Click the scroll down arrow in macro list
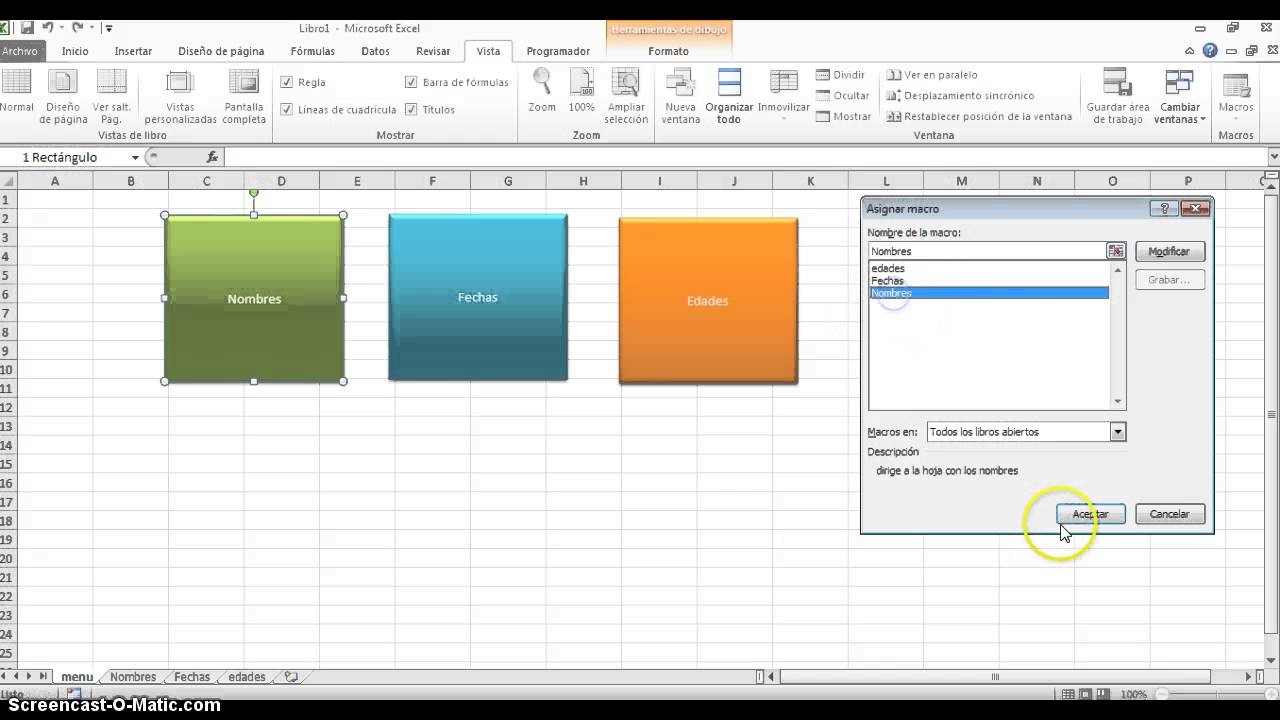 [1118, 402]
